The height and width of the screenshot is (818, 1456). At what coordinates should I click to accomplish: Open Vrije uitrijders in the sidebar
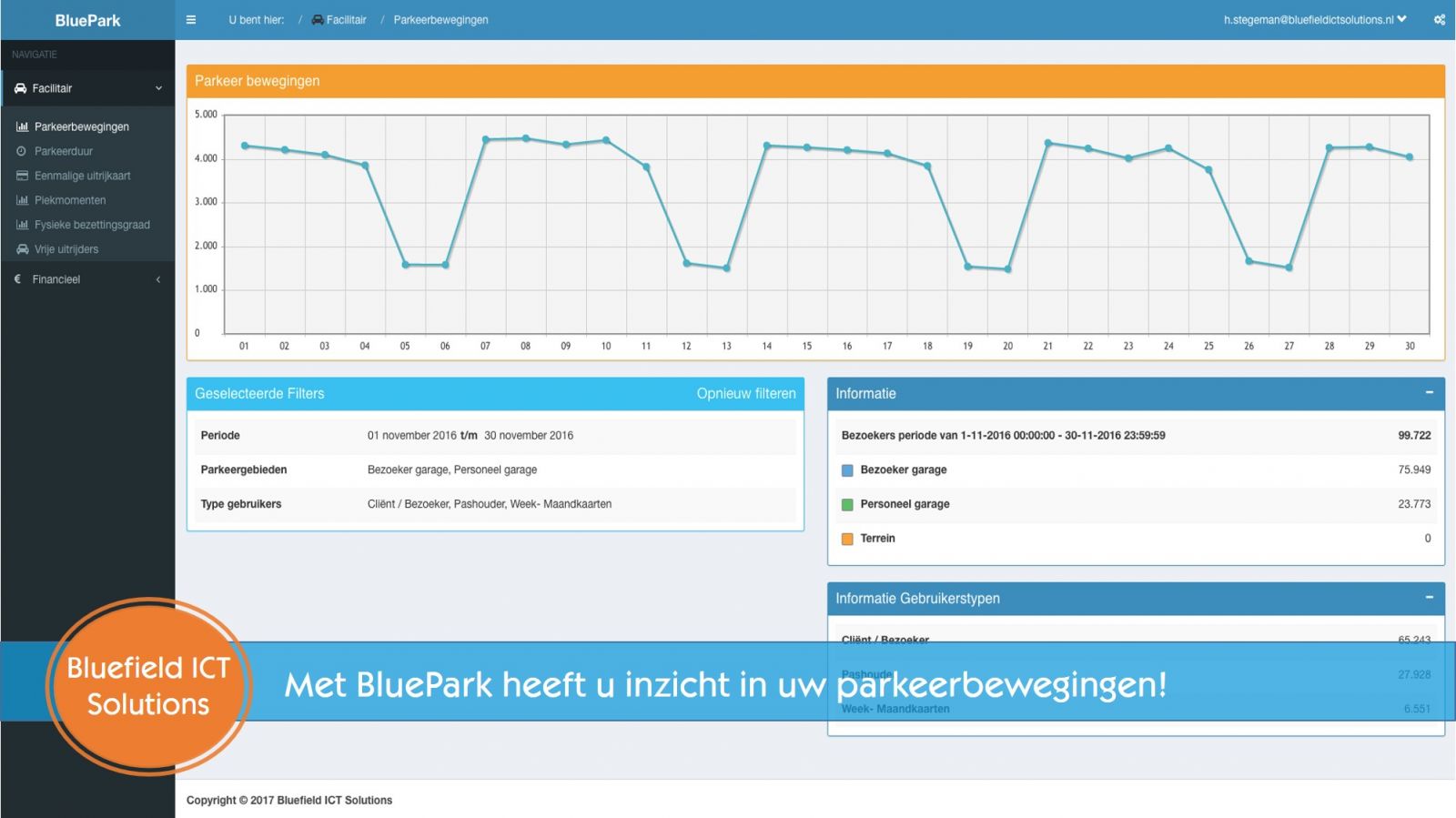[66, 249]
